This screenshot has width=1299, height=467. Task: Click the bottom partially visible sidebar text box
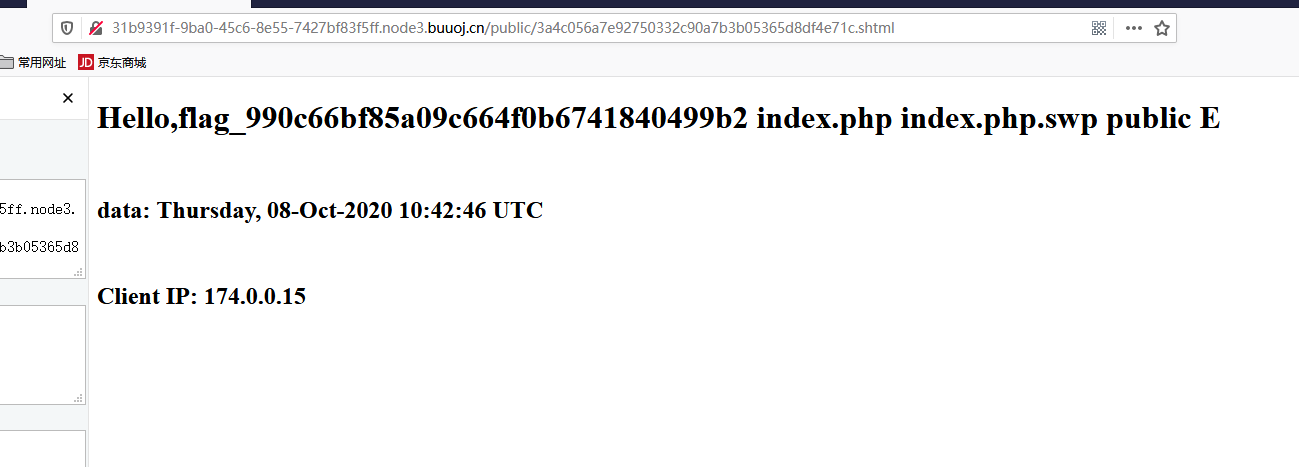[x=42, y=449]
